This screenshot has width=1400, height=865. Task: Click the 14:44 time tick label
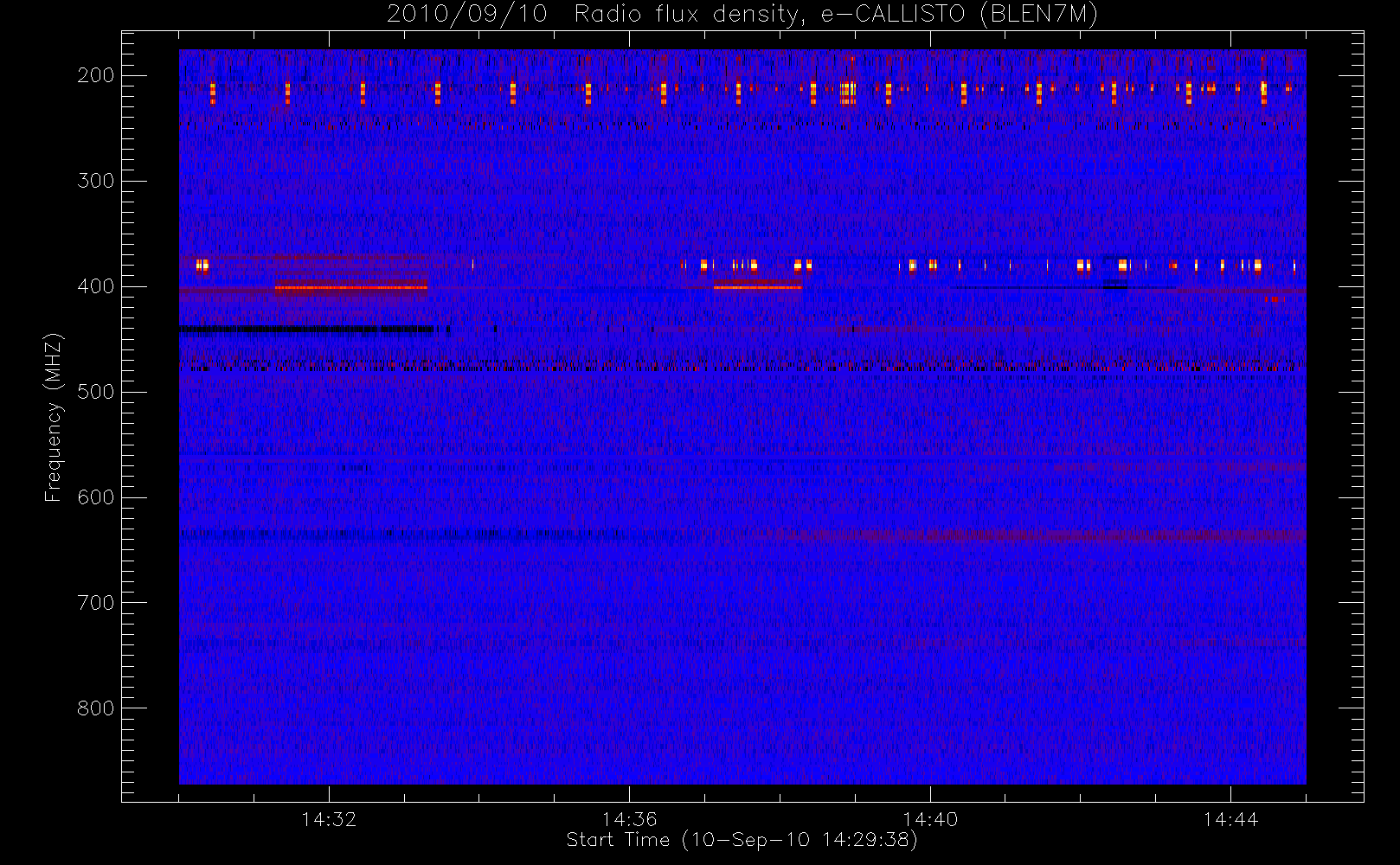pos(1230,819)
